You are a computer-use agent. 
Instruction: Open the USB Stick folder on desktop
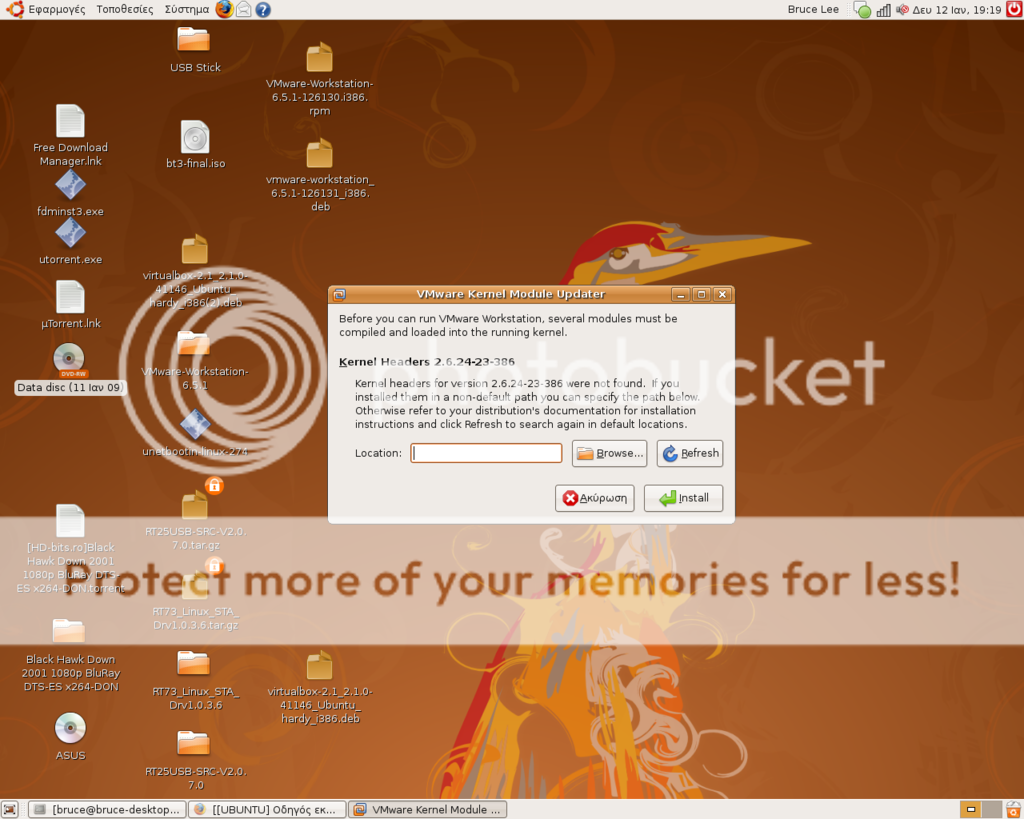pyautogui.click(x=193, y=40)
